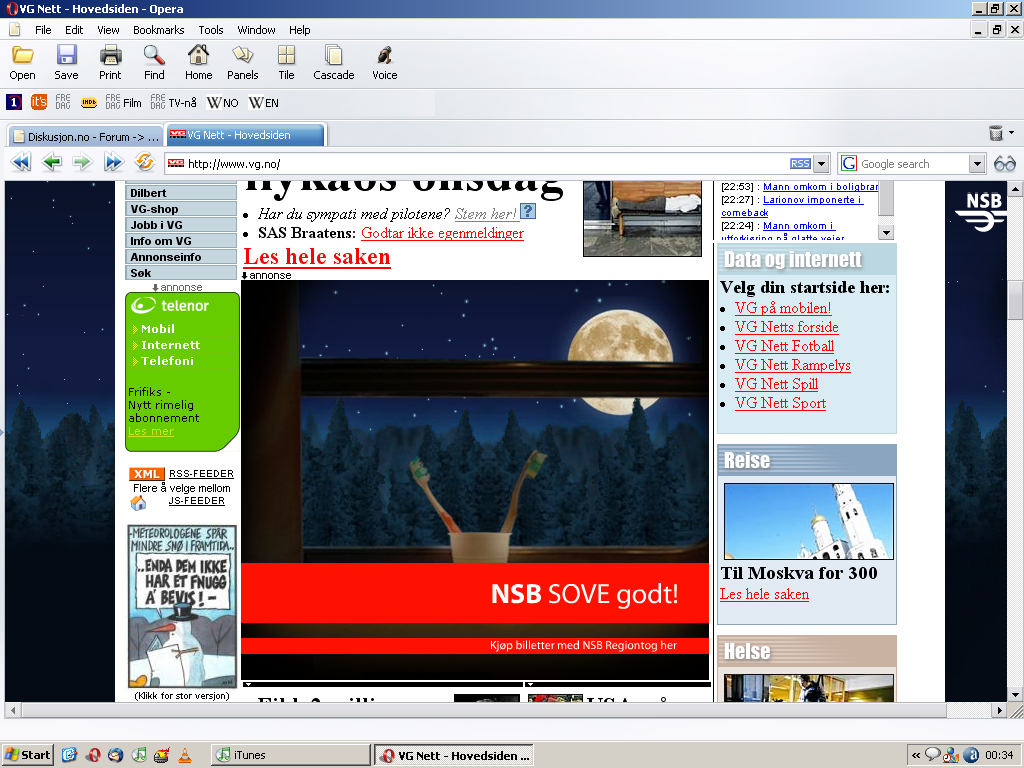The height and width of the screenshot is (768, 1024).
Task: Expand the Google search dropdown arrow
Action: [x=977, y=164]
